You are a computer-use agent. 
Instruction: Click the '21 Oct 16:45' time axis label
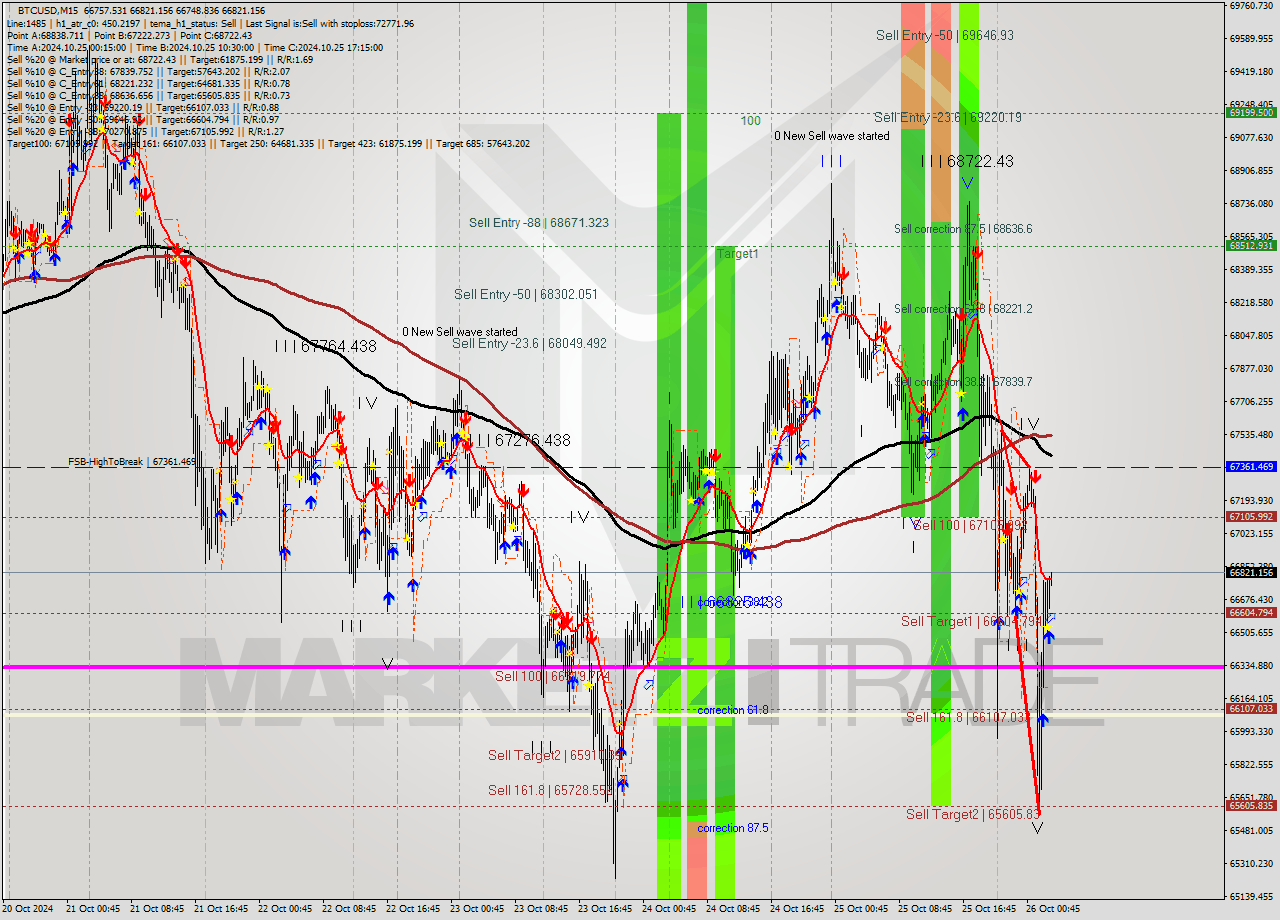pyautogui.click(x=220, y=909)
